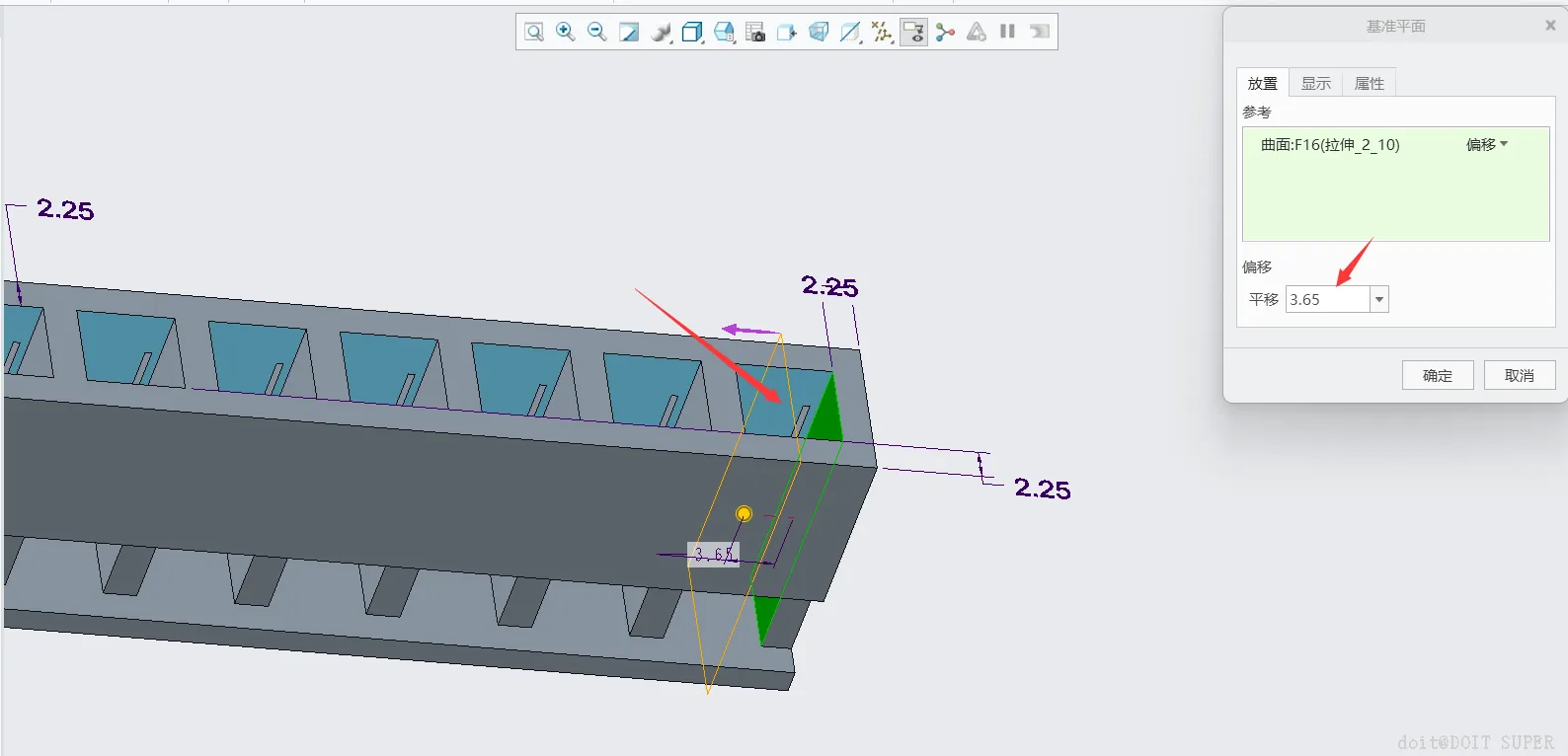Open the saved orientations icon
Screen dimensions: 1568x756
tap(724, 32)
